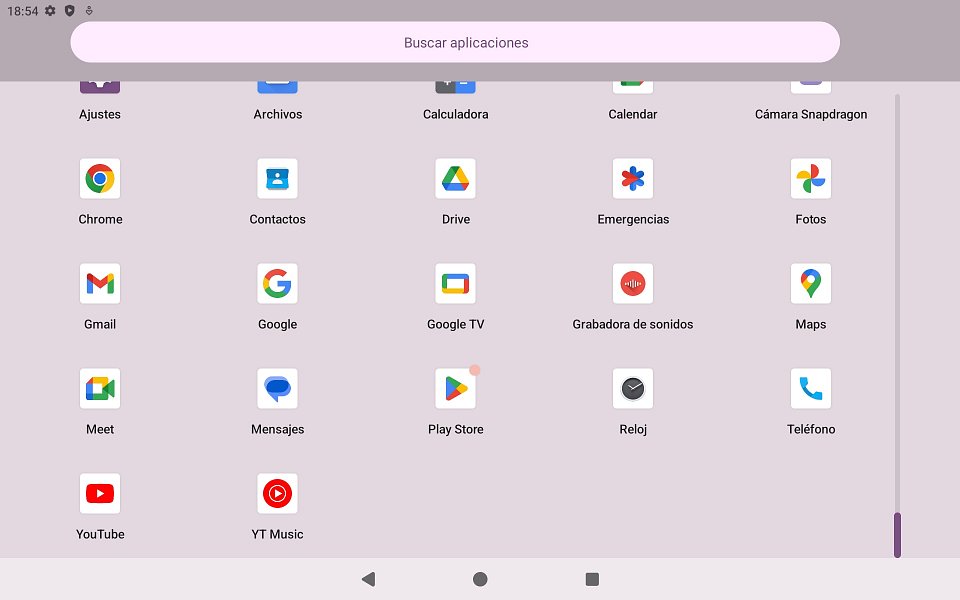Open Cámara Snapdragon from its label

[x=811, y=114]
